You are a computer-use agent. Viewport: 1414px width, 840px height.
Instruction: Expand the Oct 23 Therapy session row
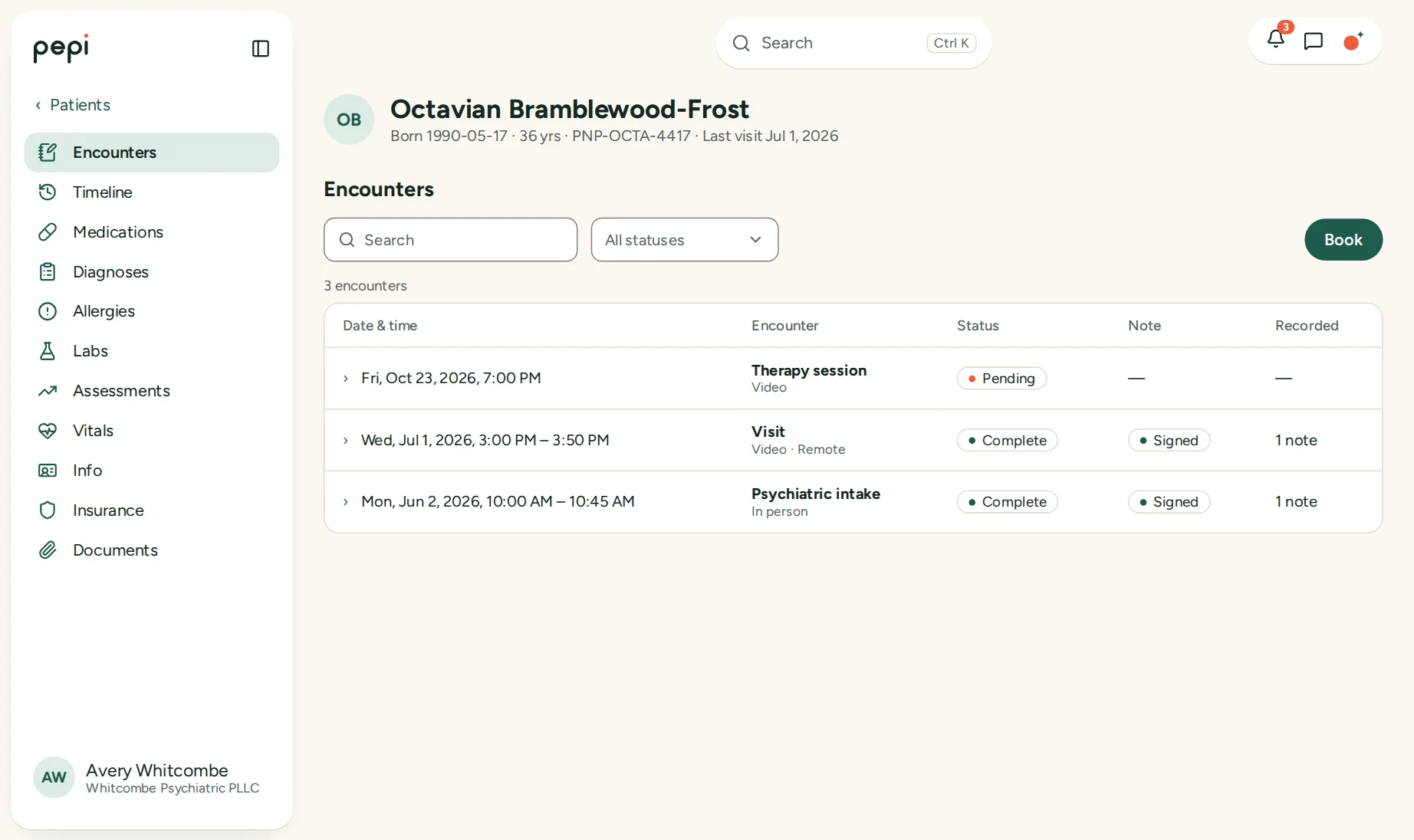pyautogui.click(x=346, y=379)
